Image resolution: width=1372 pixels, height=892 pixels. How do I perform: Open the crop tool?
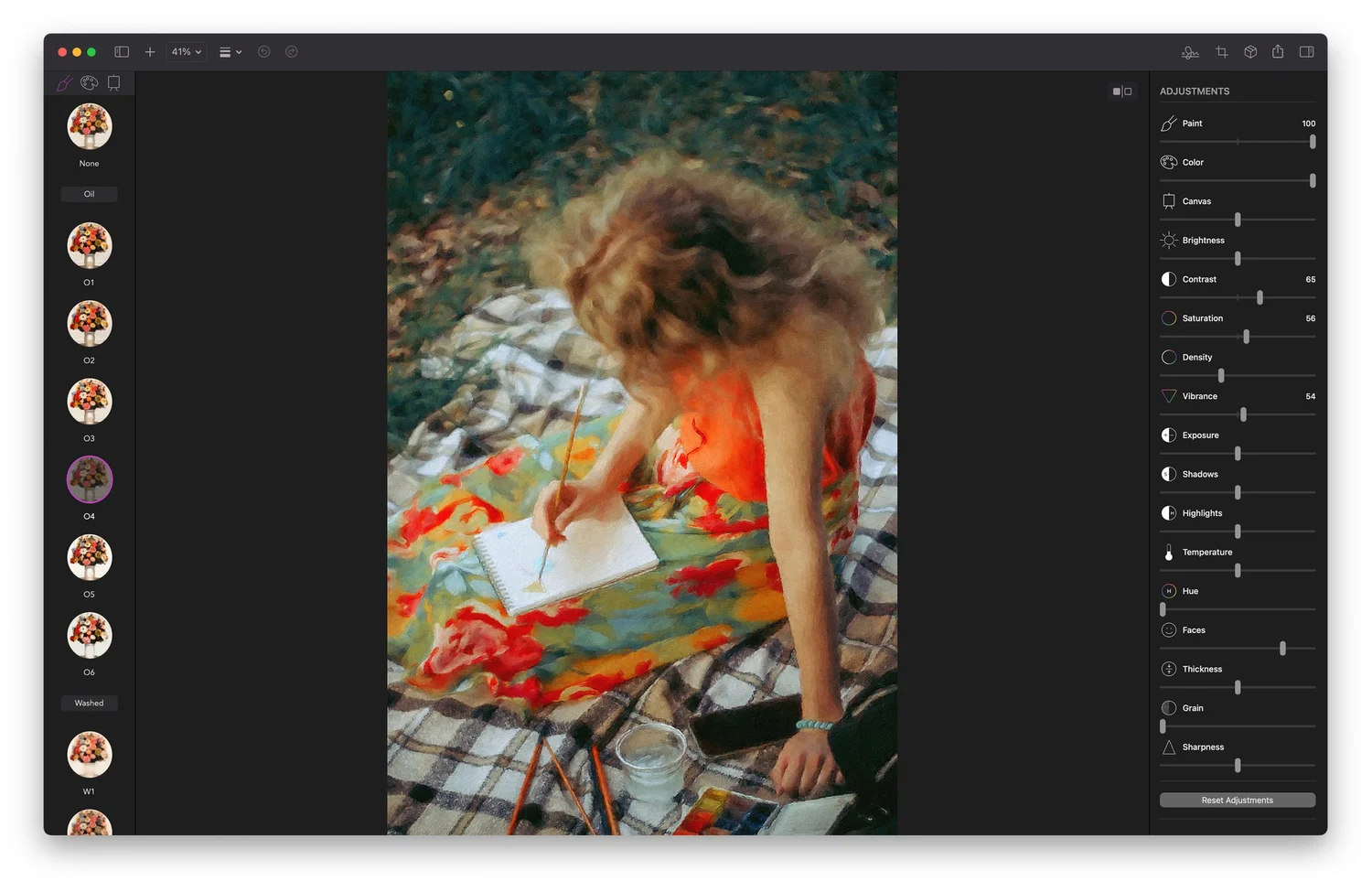click(x=1221, y=52)
